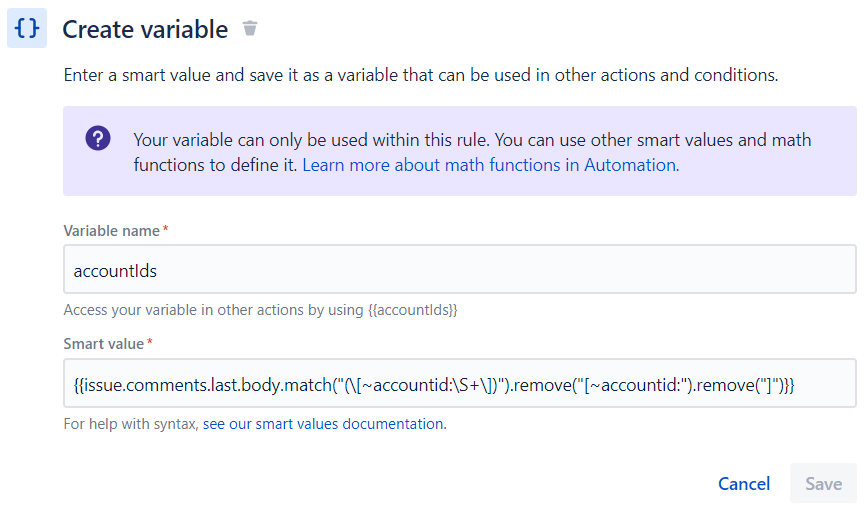
Task: Click the red asterisk beside Variable name
Action: click(165, 228)
